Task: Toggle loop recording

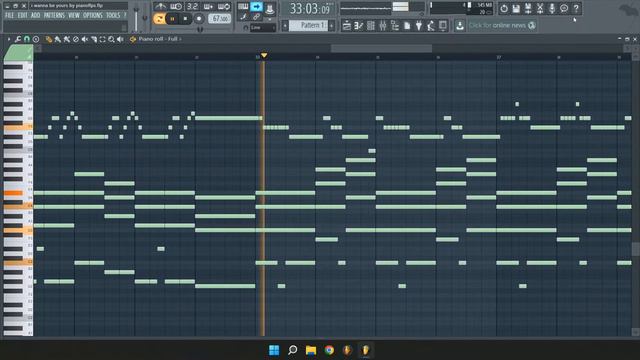Action: [x=224, y=7]
